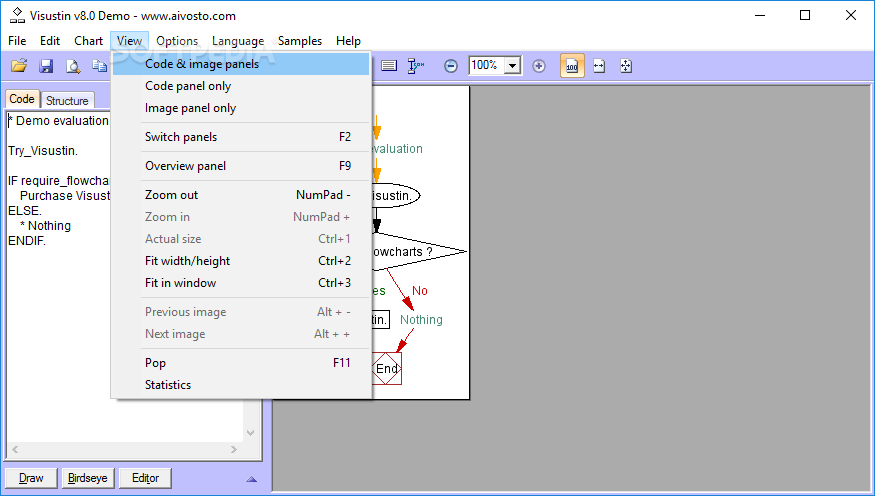Choose Overview panel F9 menu item
Screen dimensions: 875x496
241,166
